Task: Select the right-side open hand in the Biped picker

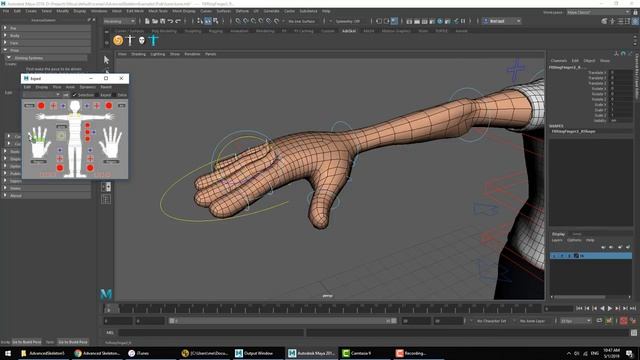Action: [x=111, y=142]
